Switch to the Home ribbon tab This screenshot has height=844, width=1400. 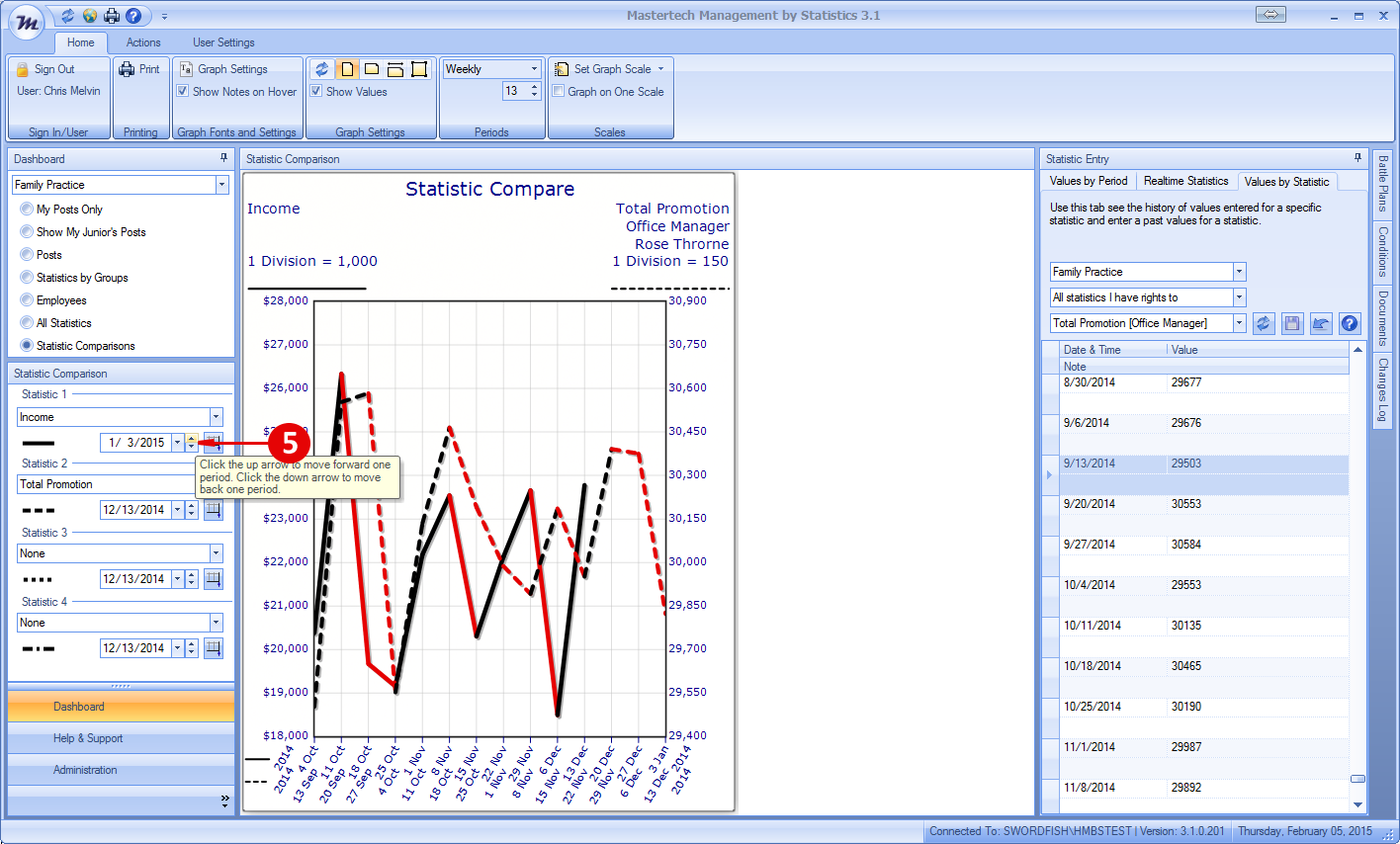(x=81, y=42)
